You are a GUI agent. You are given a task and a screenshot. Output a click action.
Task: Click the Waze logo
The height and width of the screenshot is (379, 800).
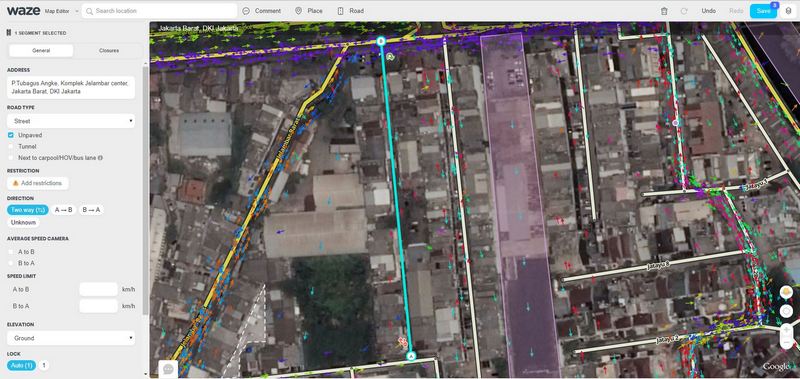24,11
